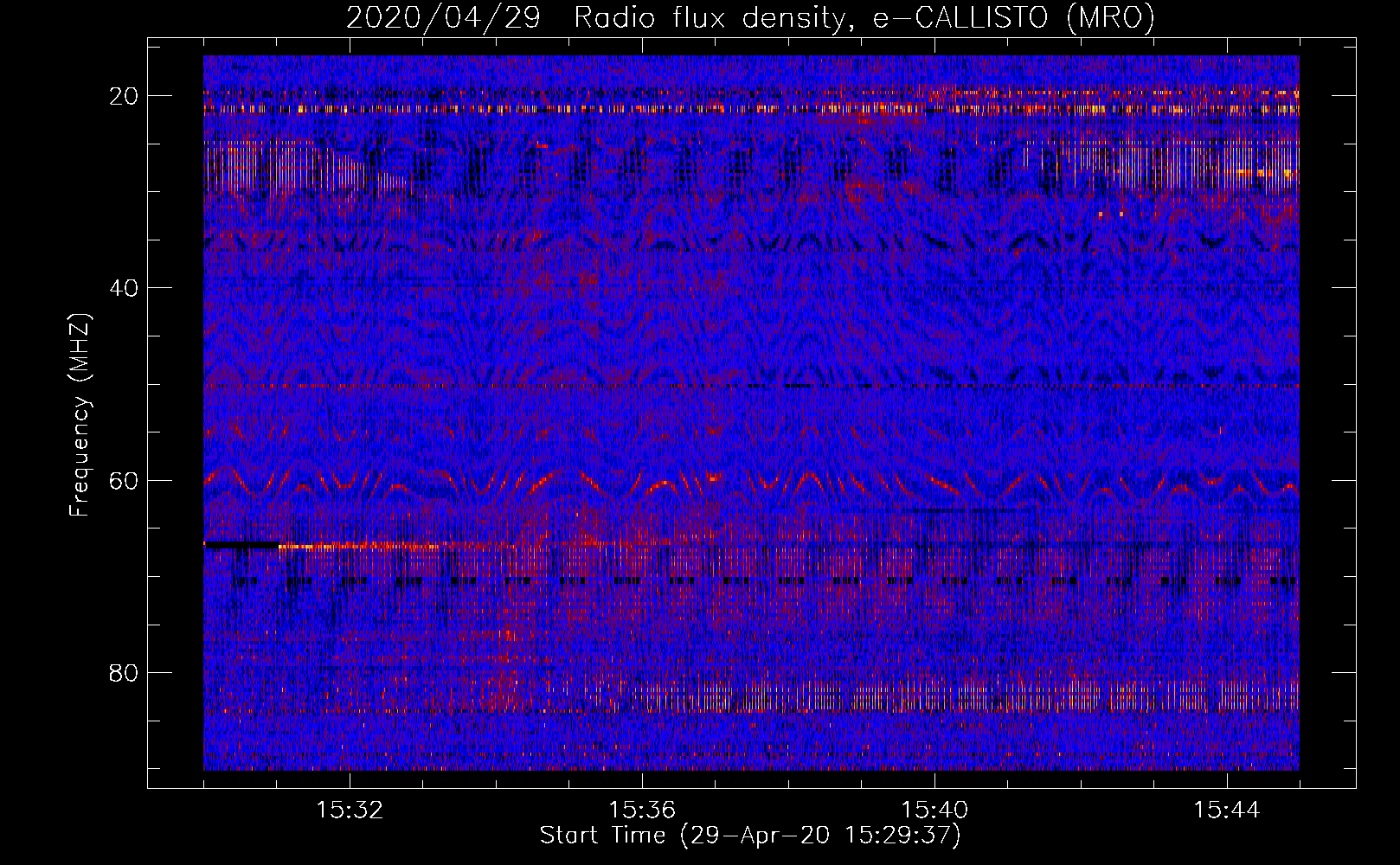
Task: Click the '60' frequency tick label
Action: coord(125,481)
